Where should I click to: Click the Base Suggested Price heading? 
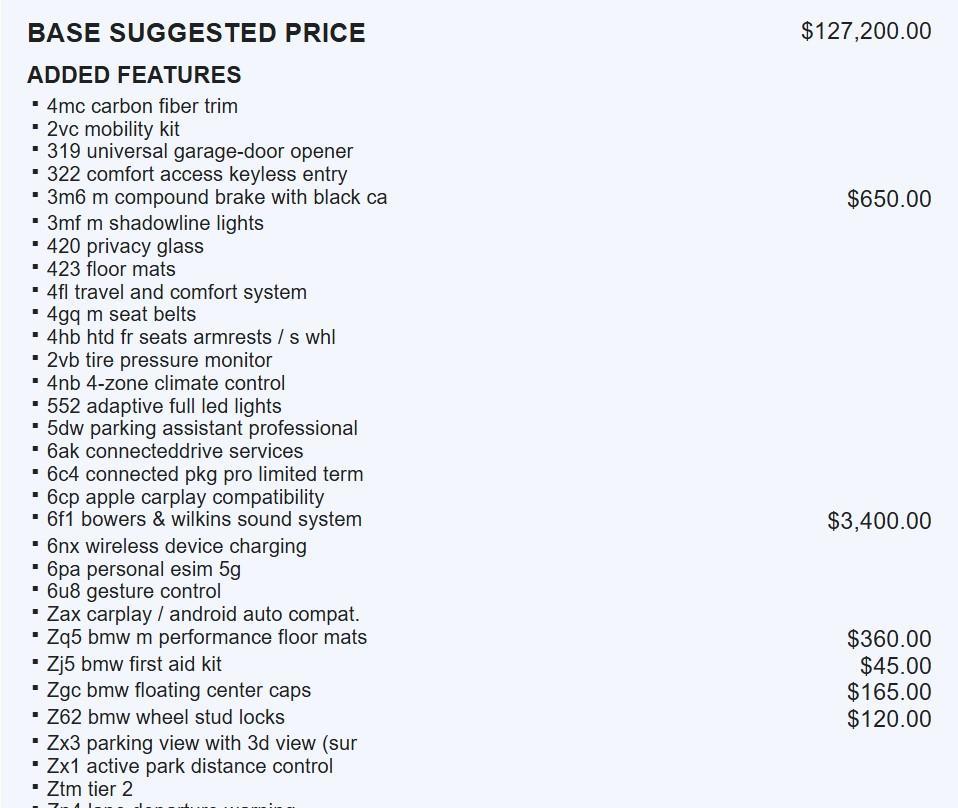(x=196, y=33)
